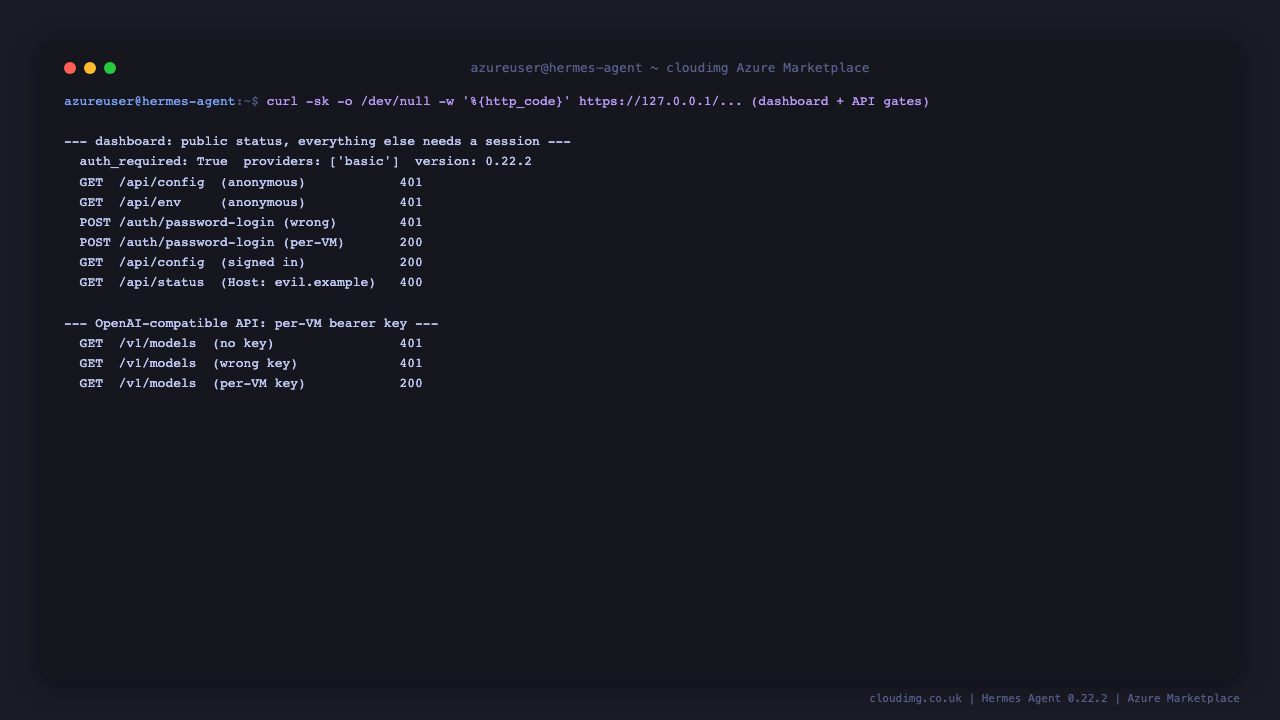Click the 'GET /v1/models (wrong key)' row
Image resolution: width=1280 pixels, height=720 pixels.
tap(251, 363)
